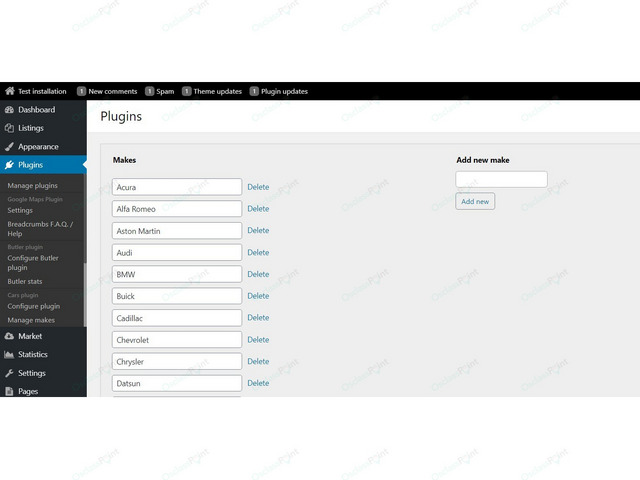
Task: Open Configure Butler plugin submenu
Action: point(33,263)
